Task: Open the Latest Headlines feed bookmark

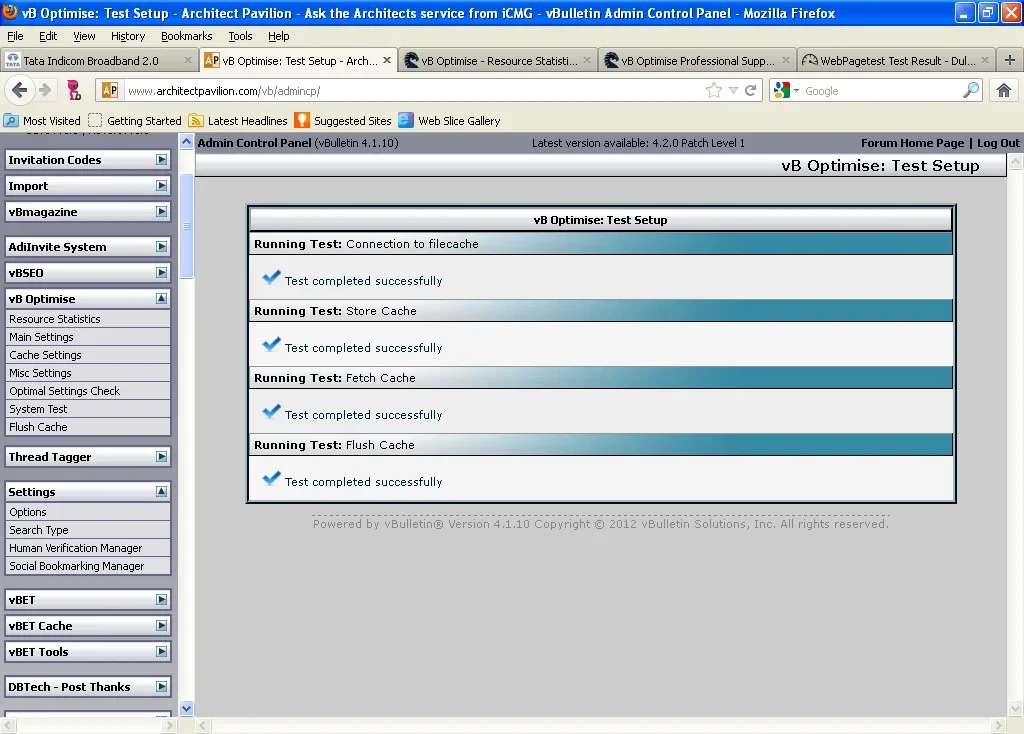Action: 238,121
